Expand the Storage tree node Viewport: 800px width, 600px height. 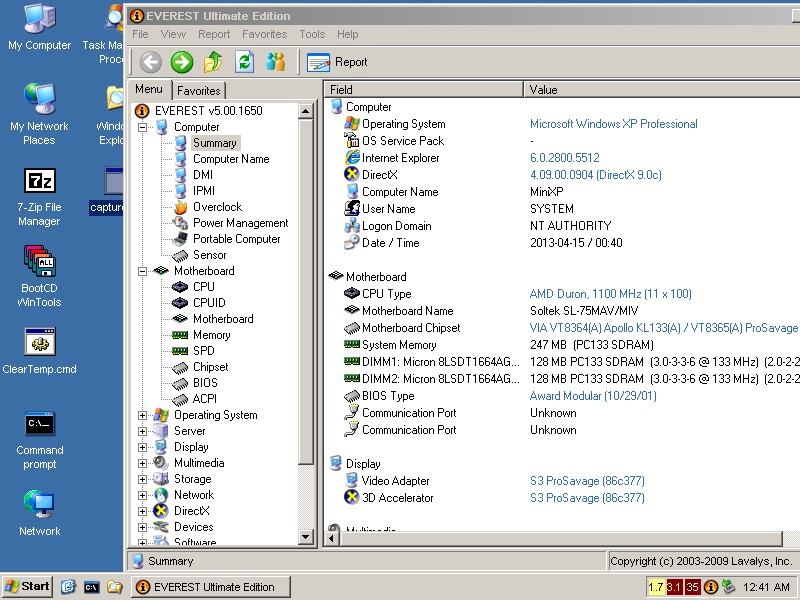(x=143, y=479)
